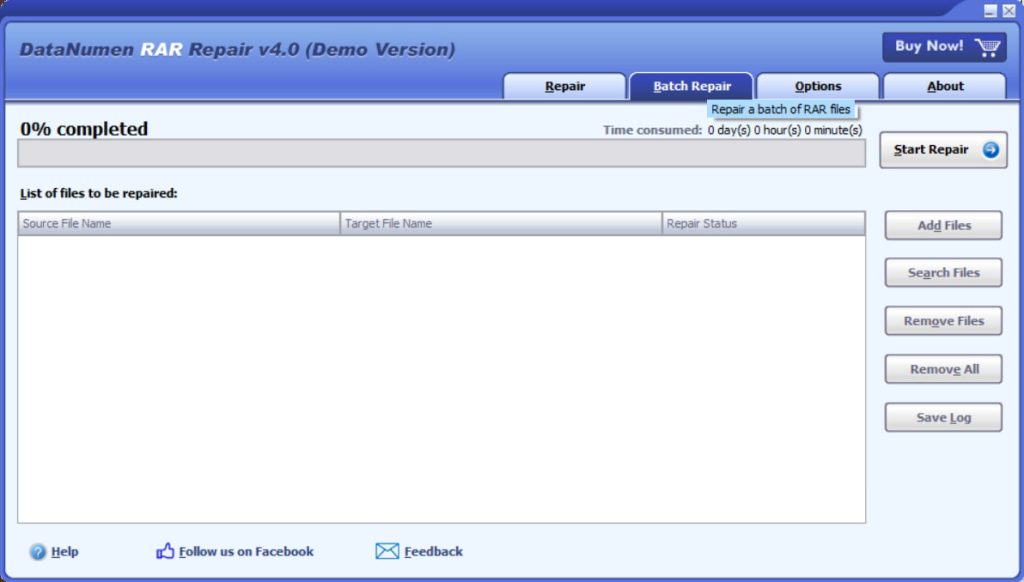Click the Remove Files button
This screenshot has width=1024, height=582.
(944, 321)
